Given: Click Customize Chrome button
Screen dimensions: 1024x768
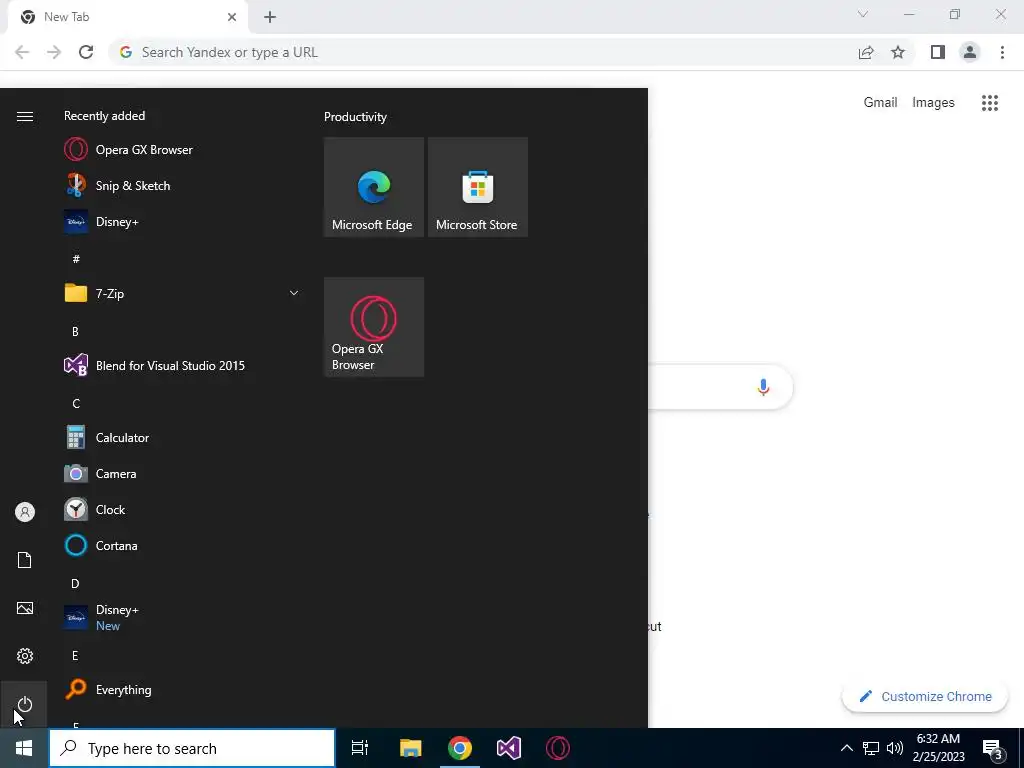Looking at the screenshot, I should coord(925,696).
